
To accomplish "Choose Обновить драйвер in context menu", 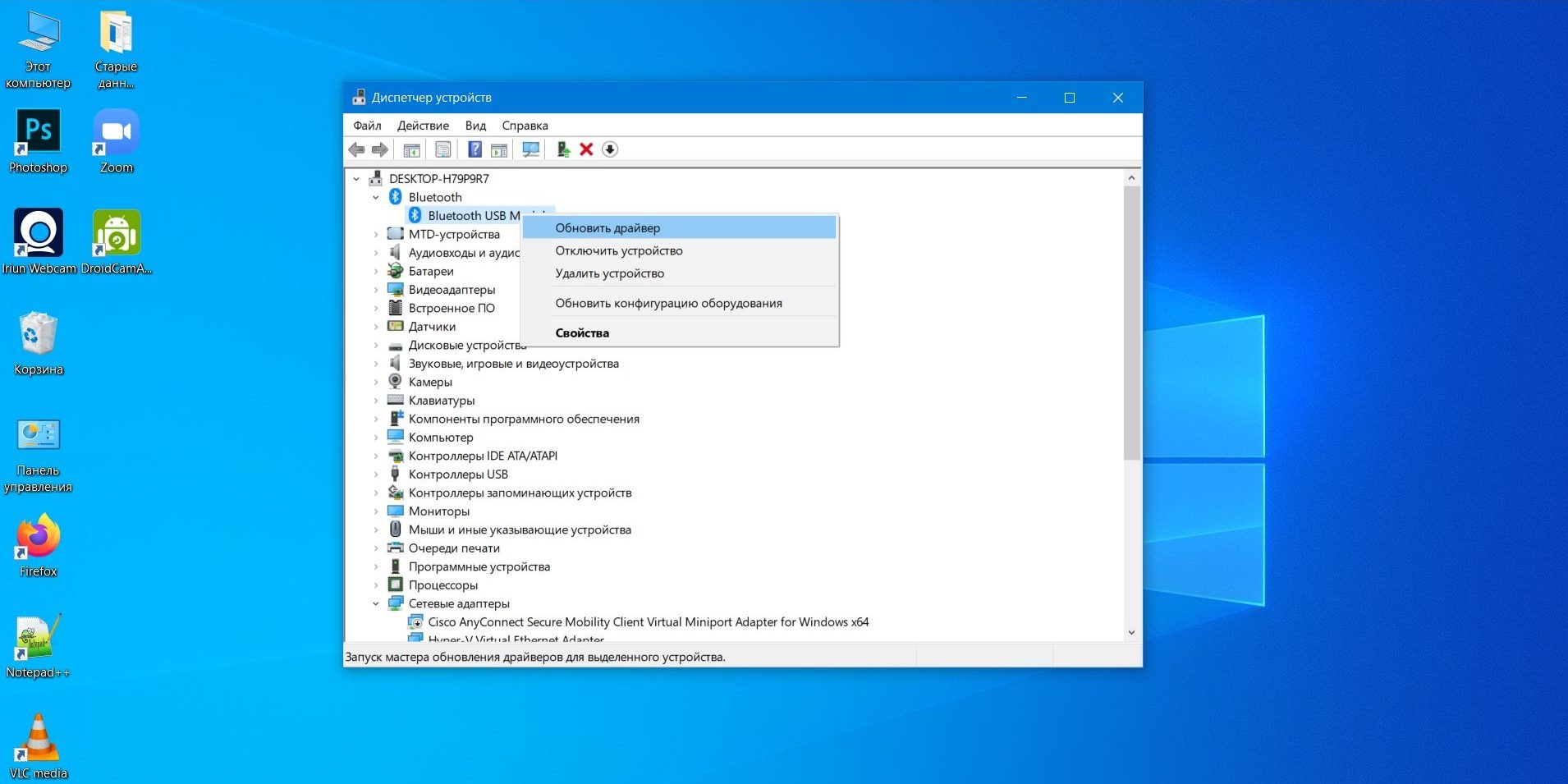I will pos(679,228).
